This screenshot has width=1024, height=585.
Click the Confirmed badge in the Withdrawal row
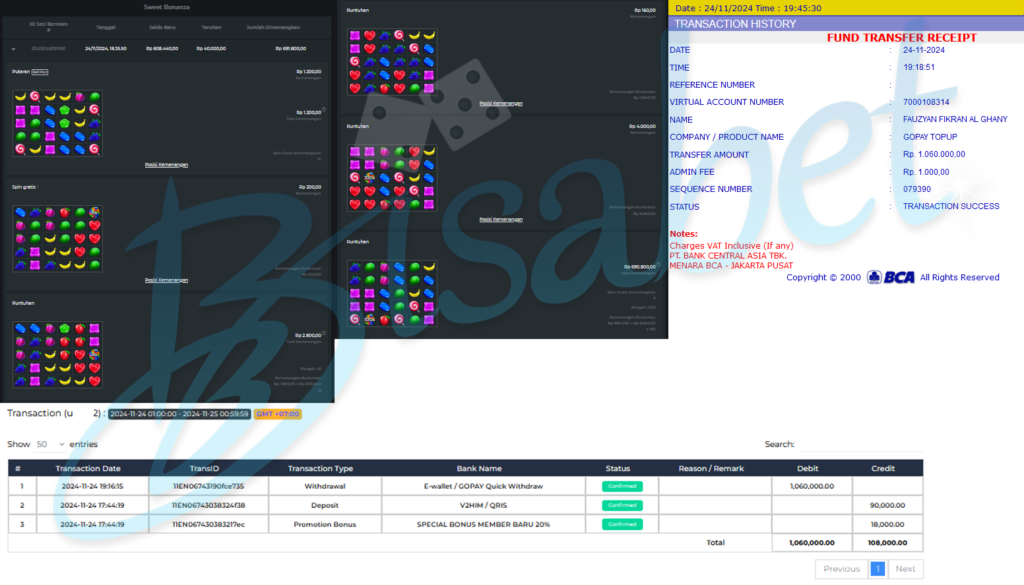click(x=622, y=486)
